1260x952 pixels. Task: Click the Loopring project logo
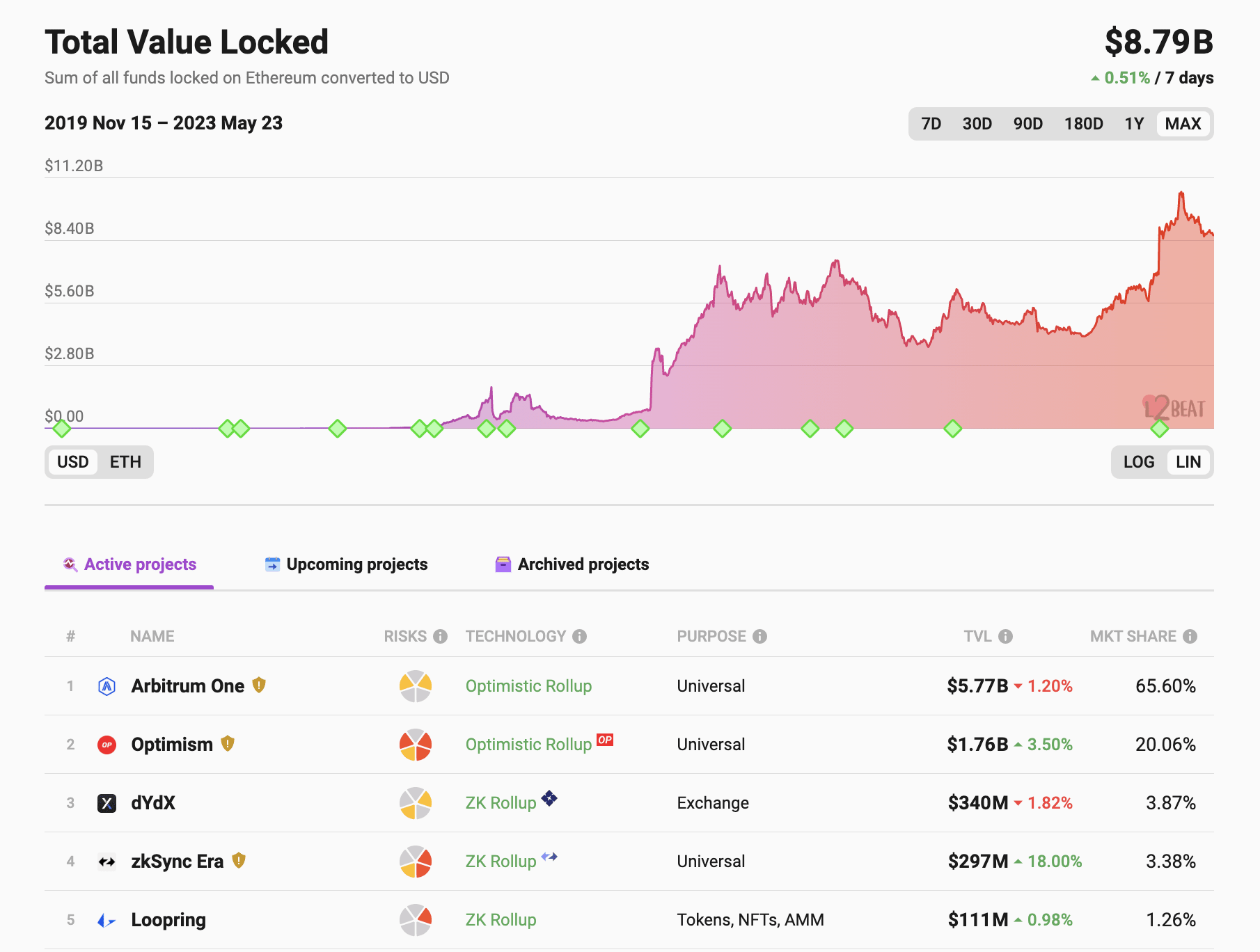[106, 919]
